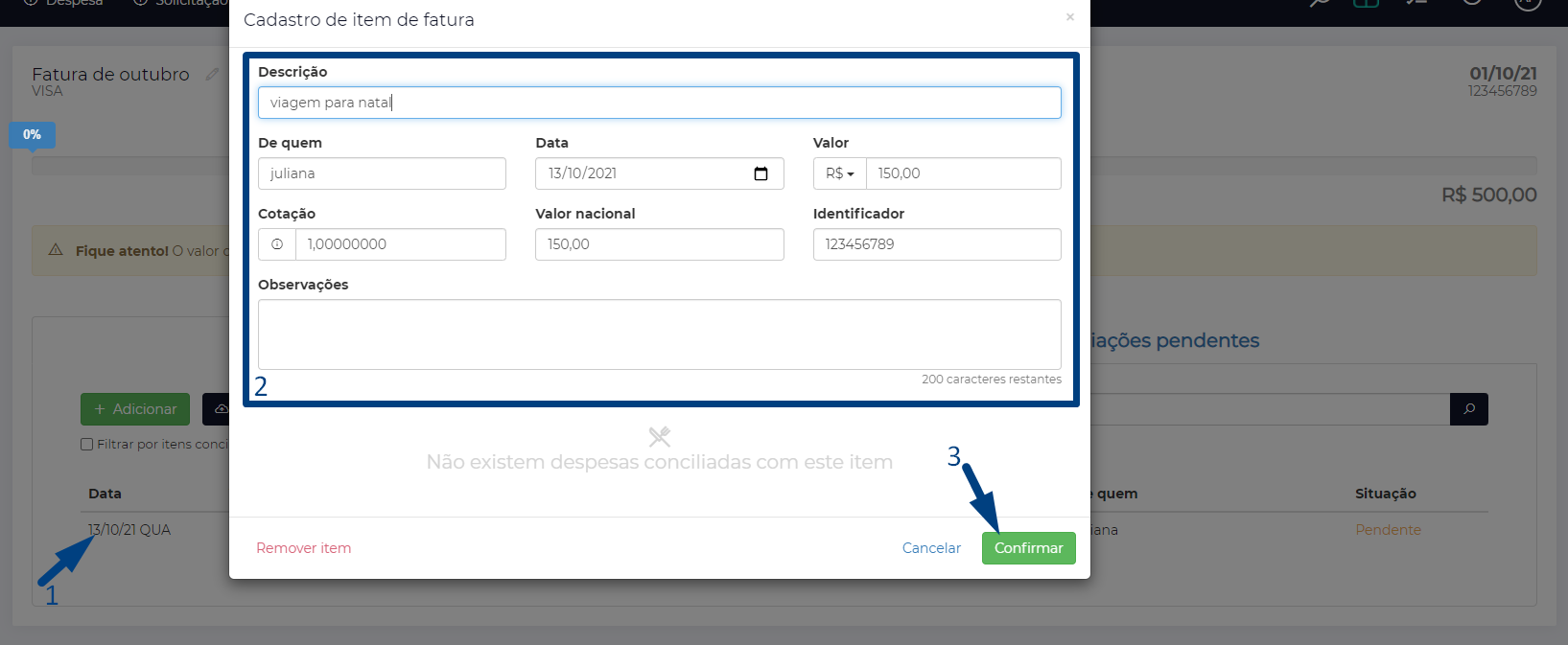Screen dimensions: 1568x645
Task: Click the 01/10/21 invoice date
Action: point(1504,73)
